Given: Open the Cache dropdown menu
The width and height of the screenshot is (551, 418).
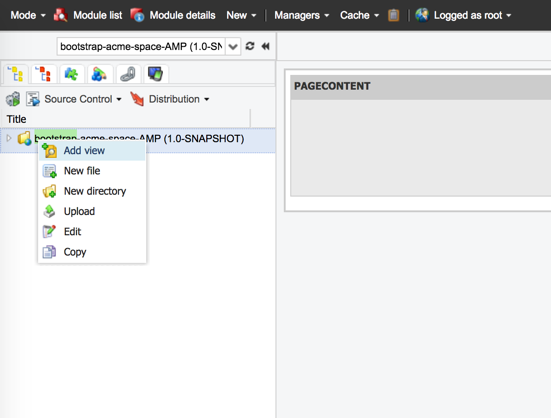Looking at the screenshot, I should point(359,15).
